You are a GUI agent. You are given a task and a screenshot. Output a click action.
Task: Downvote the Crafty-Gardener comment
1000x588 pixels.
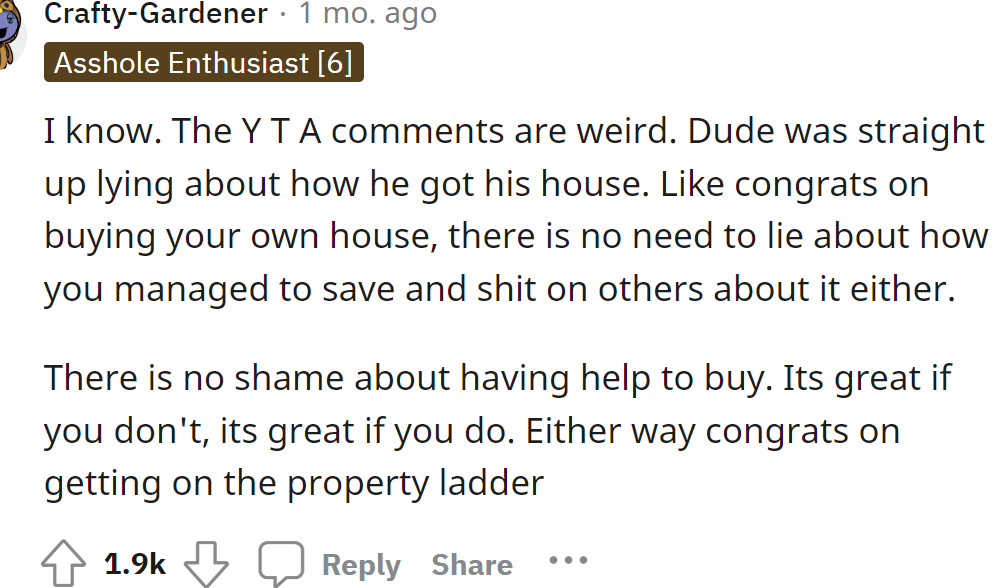(207, 564)
